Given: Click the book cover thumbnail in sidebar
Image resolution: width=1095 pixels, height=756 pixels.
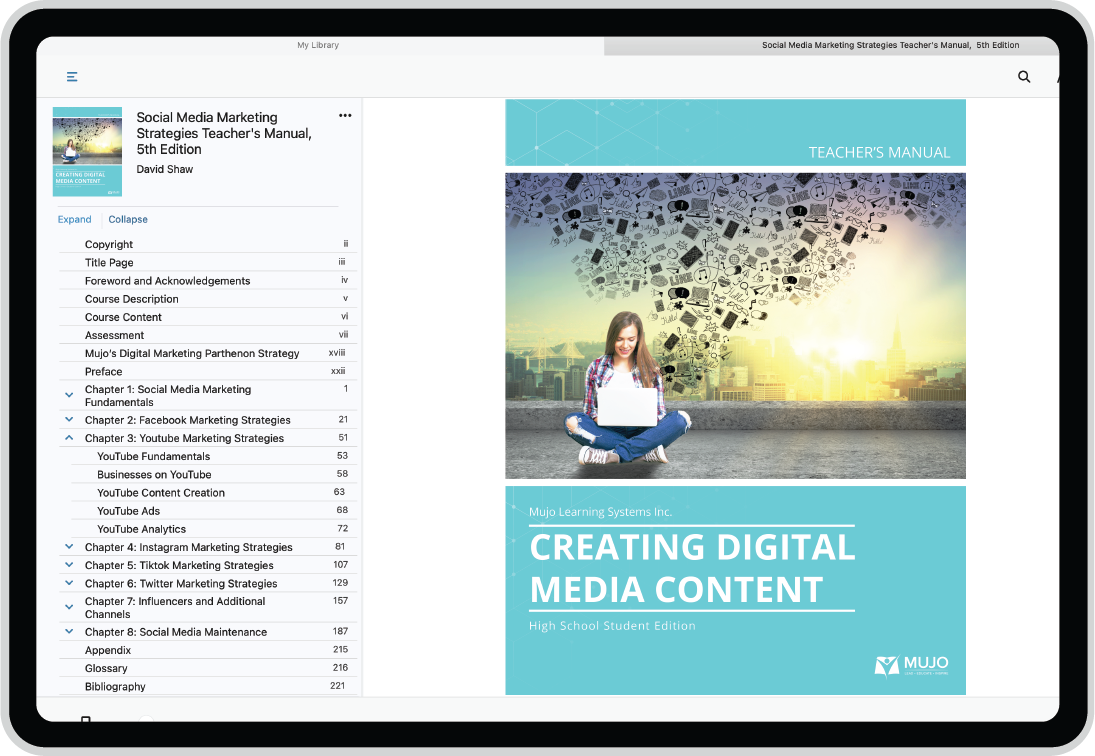Looking at the screenshot, I should click(87, 151).
